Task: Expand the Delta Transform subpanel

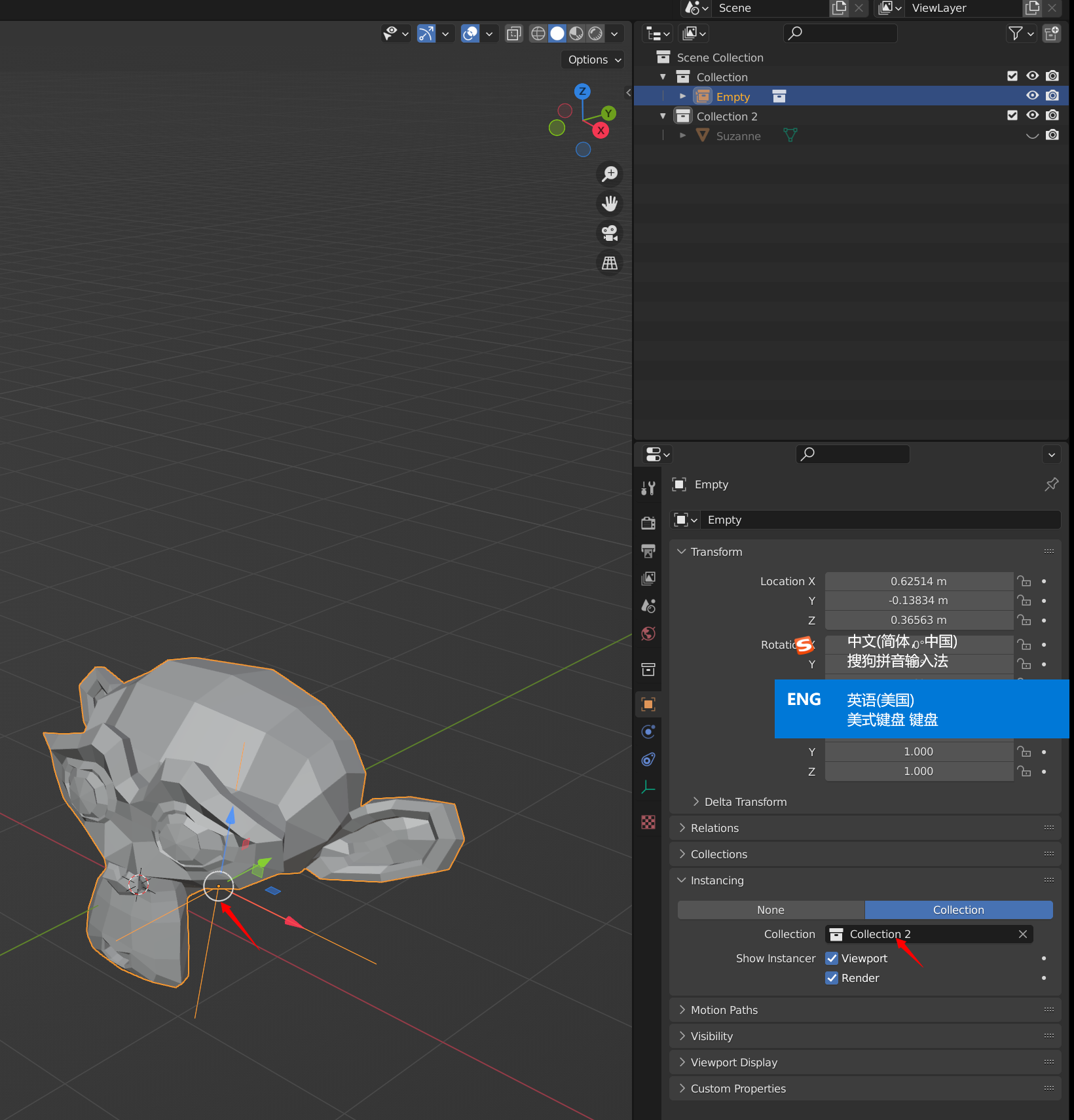Action: click(x=740, y=802)
